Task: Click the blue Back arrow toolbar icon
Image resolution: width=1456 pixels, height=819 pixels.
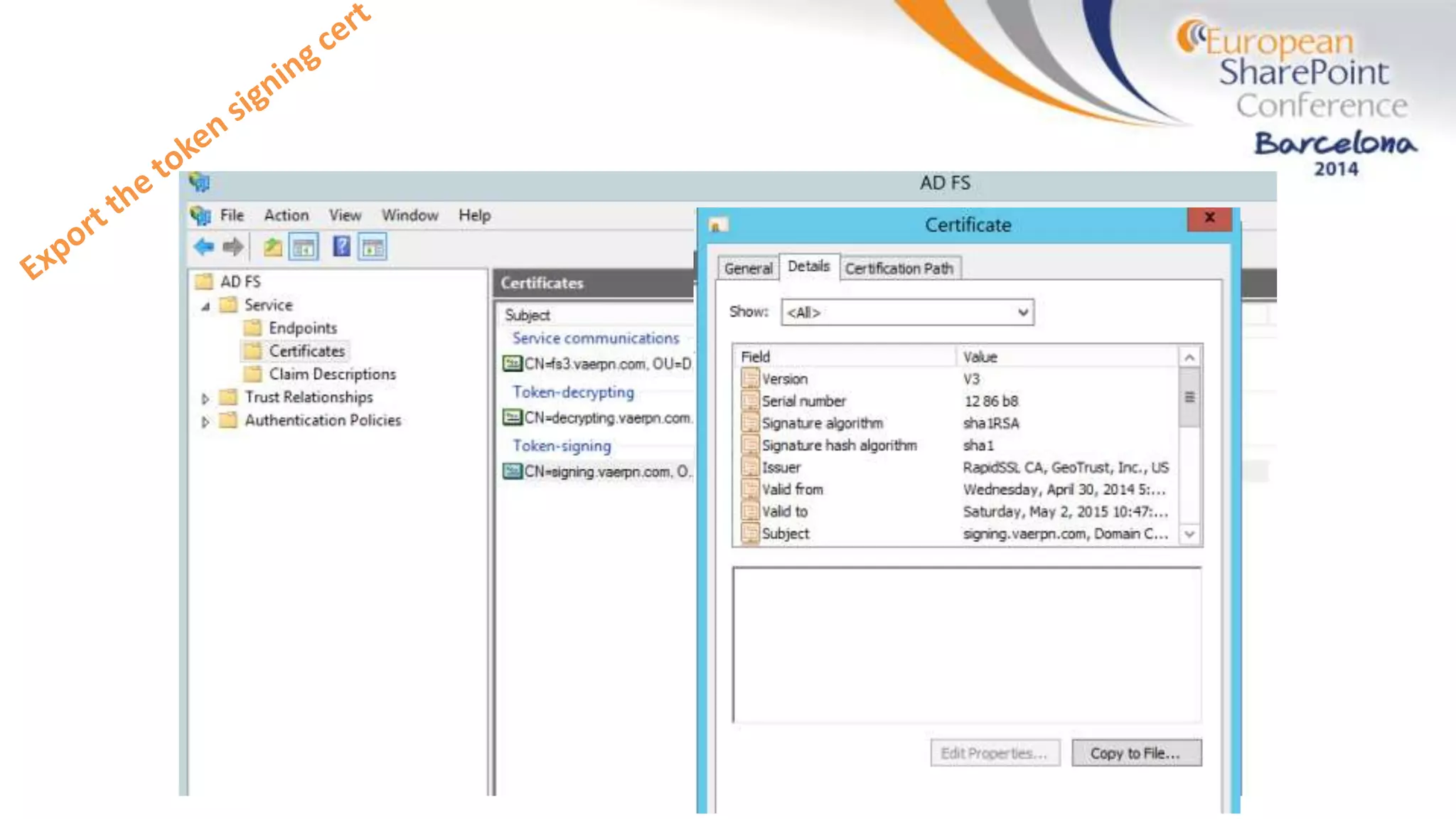Action: click(x=204, y=247)
